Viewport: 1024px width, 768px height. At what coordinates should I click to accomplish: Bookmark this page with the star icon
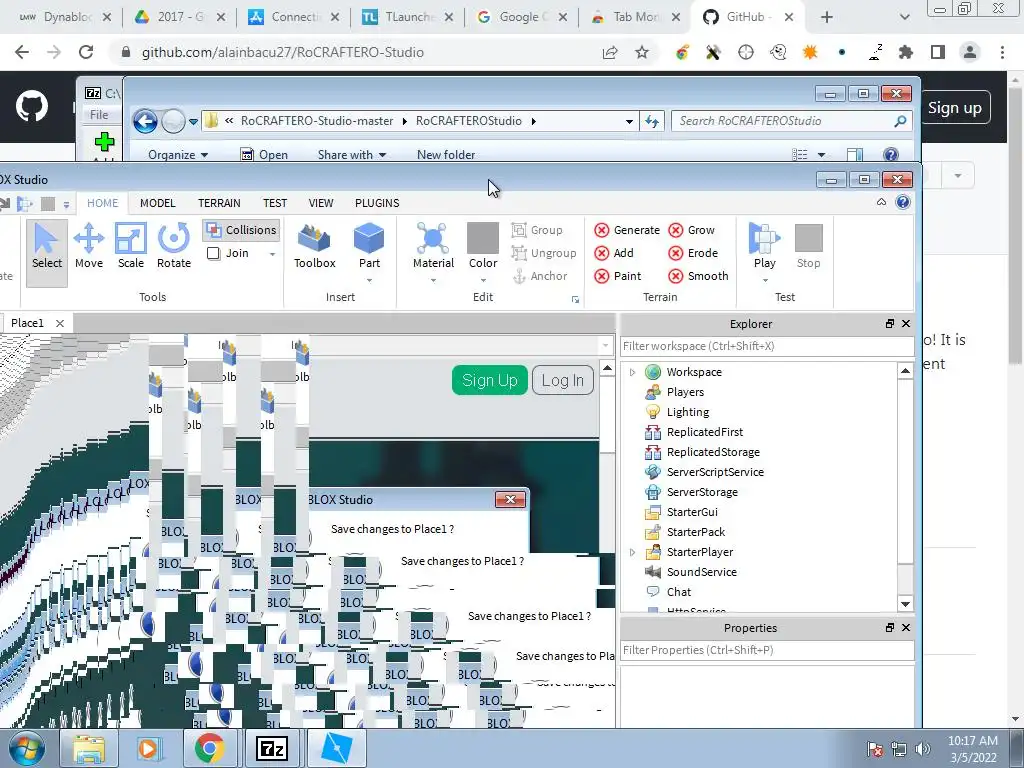(x=642, y=52)
